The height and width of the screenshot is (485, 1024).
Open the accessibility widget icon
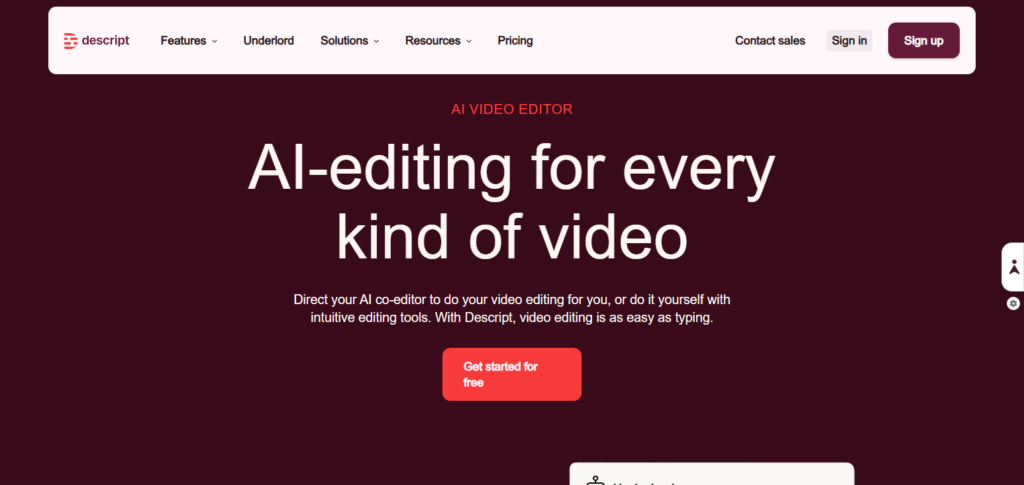coord(1013,267)
